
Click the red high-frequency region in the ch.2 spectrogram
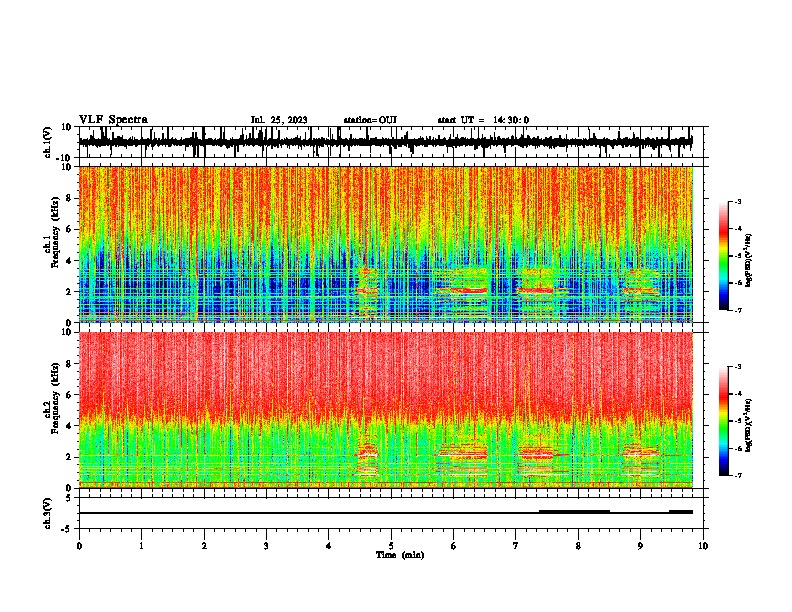pos(385,374)
